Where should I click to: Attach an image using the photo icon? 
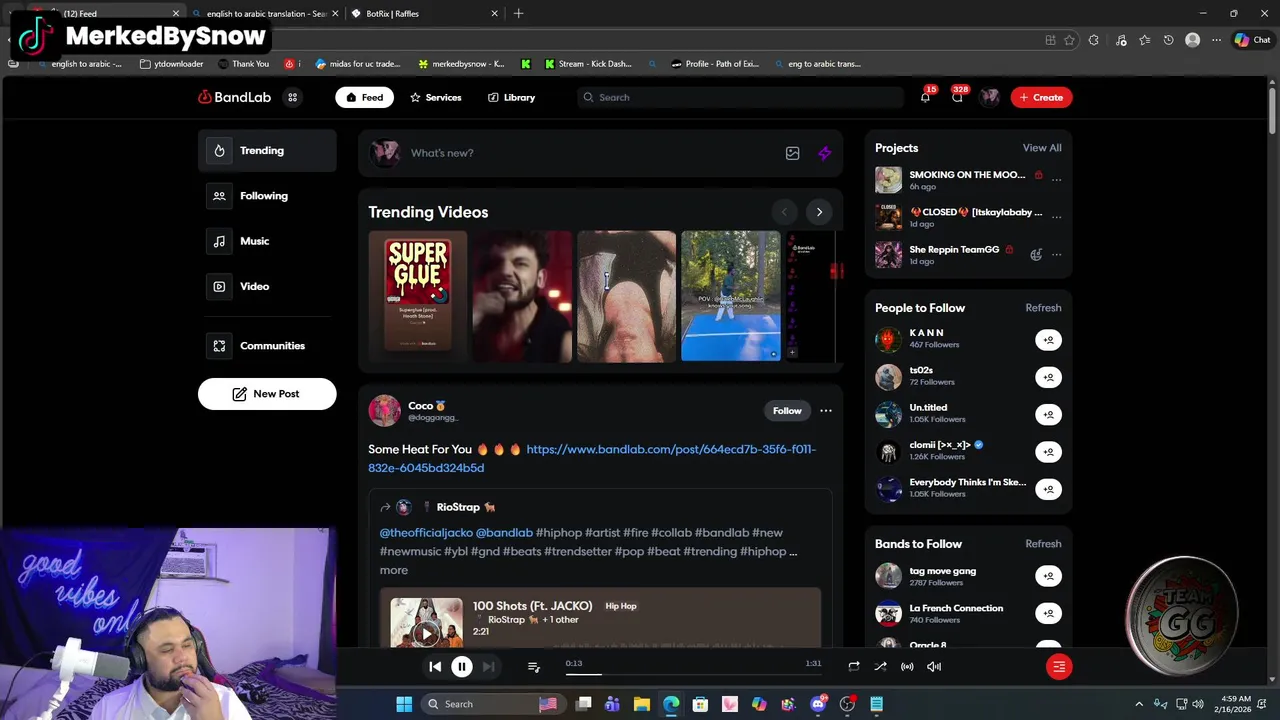[x=792, y=153]
